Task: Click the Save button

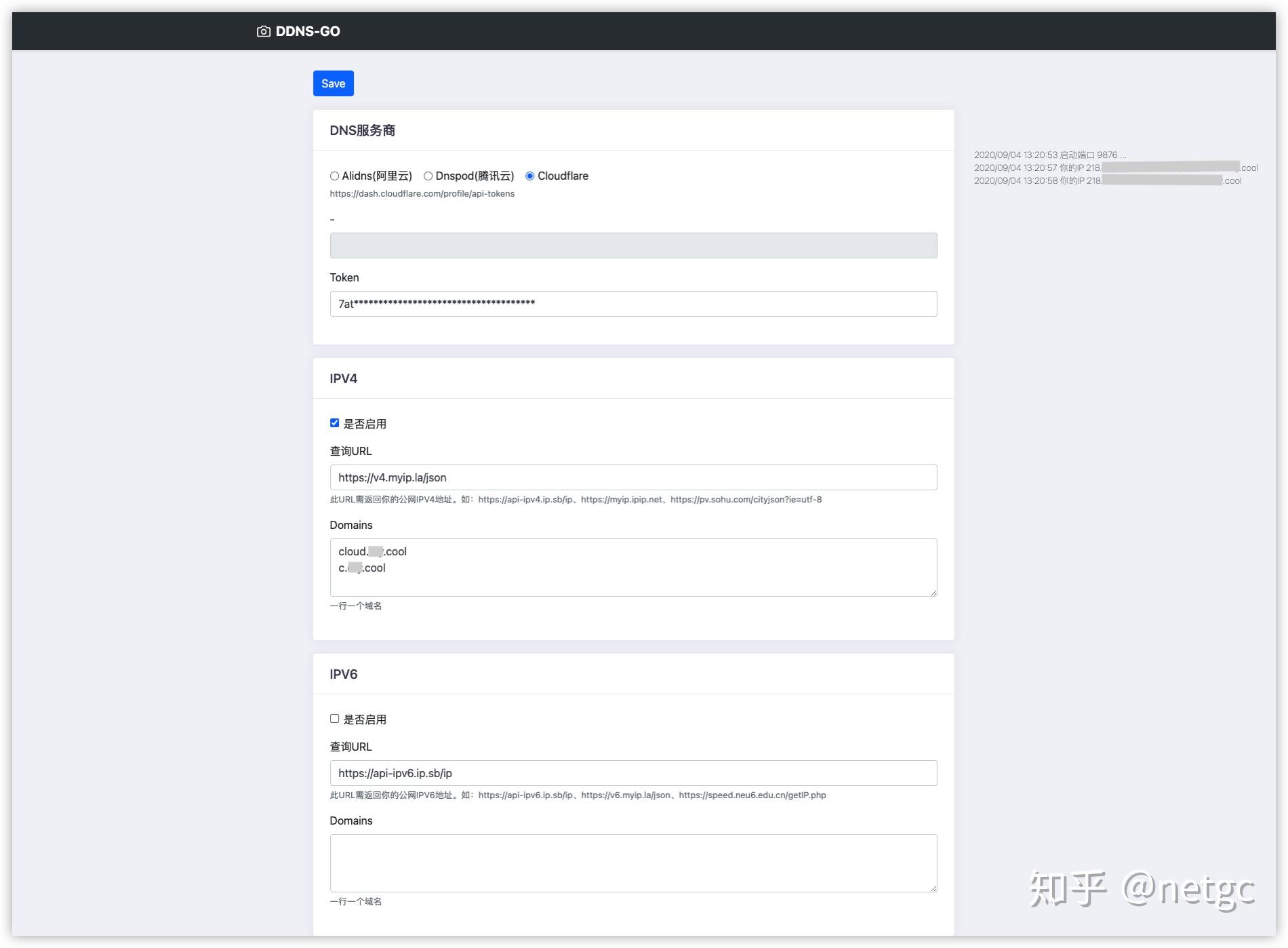Action: tap(333, 83)
